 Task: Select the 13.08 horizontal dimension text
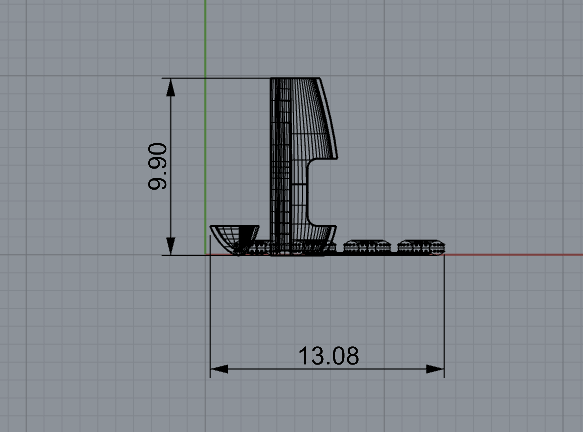click(329, 356)
